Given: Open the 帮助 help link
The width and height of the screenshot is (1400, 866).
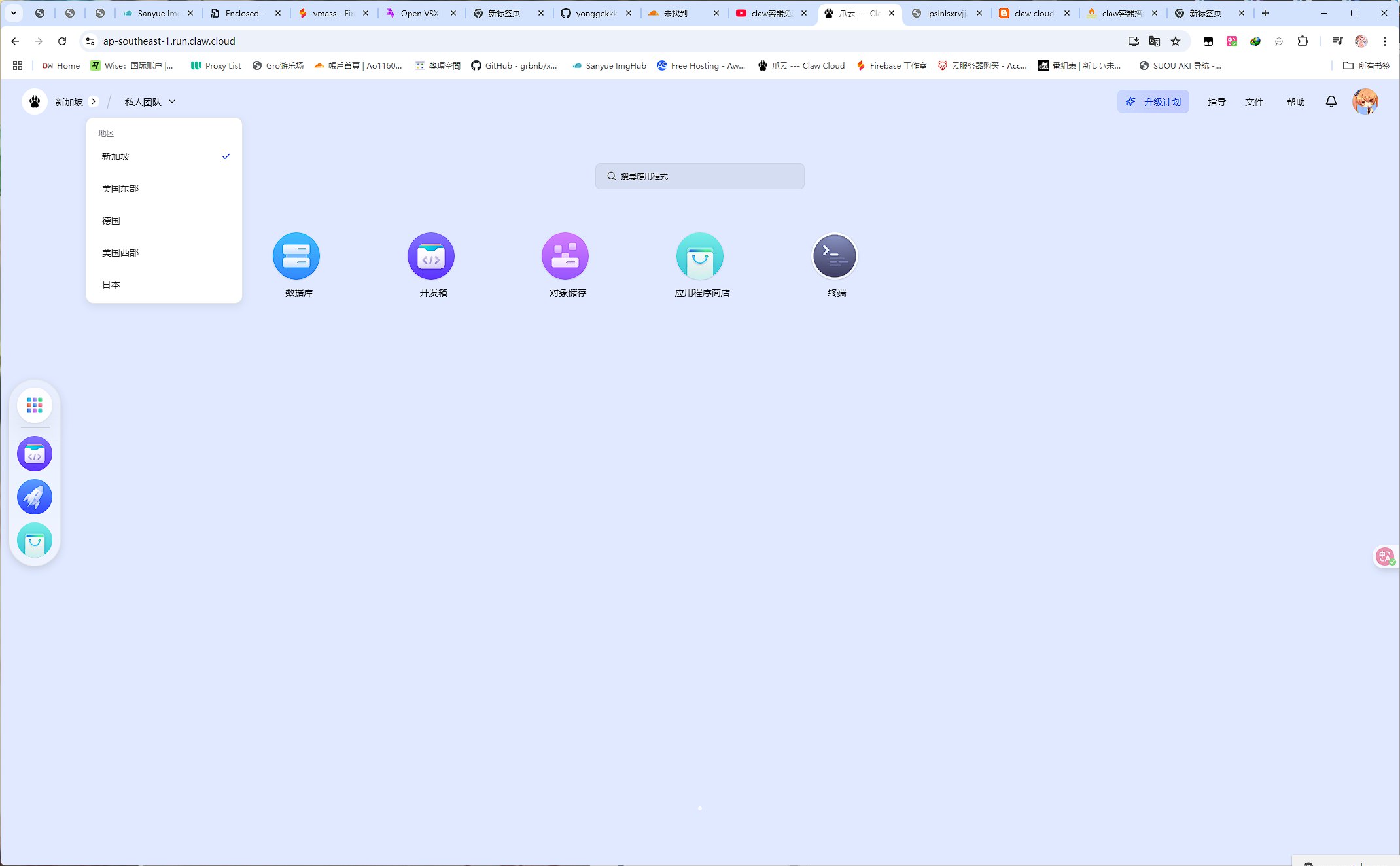Looking at the screenshot, I should [1295, 102].
